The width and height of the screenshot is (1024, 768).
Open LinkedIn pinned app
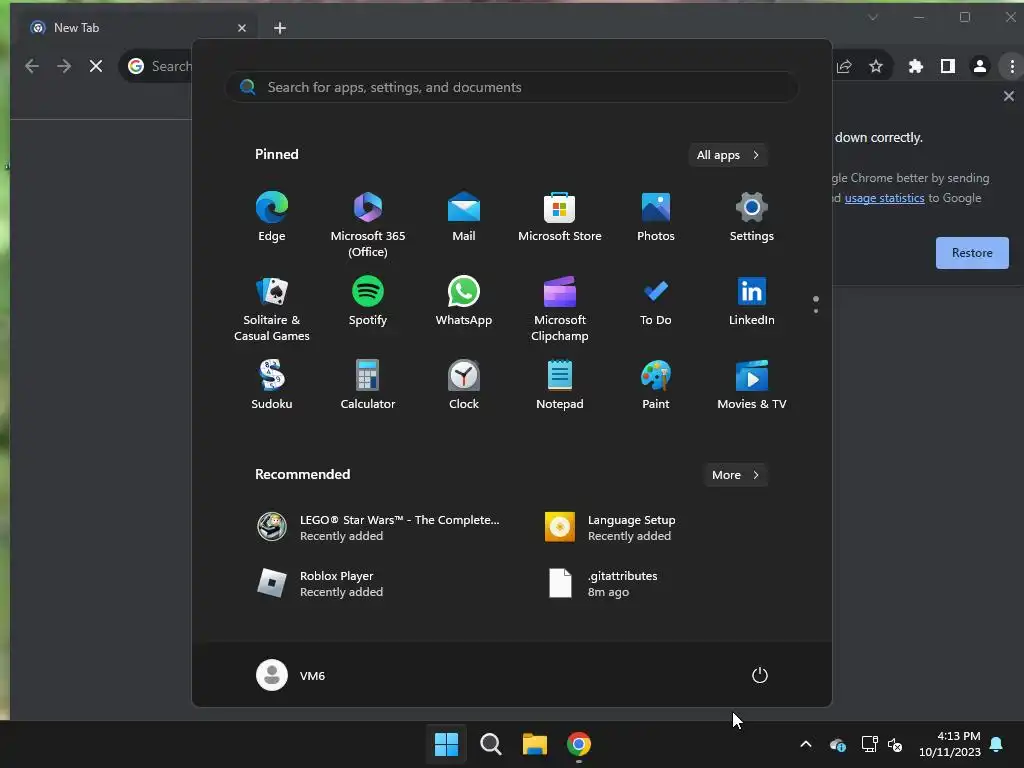coord(752,301)
